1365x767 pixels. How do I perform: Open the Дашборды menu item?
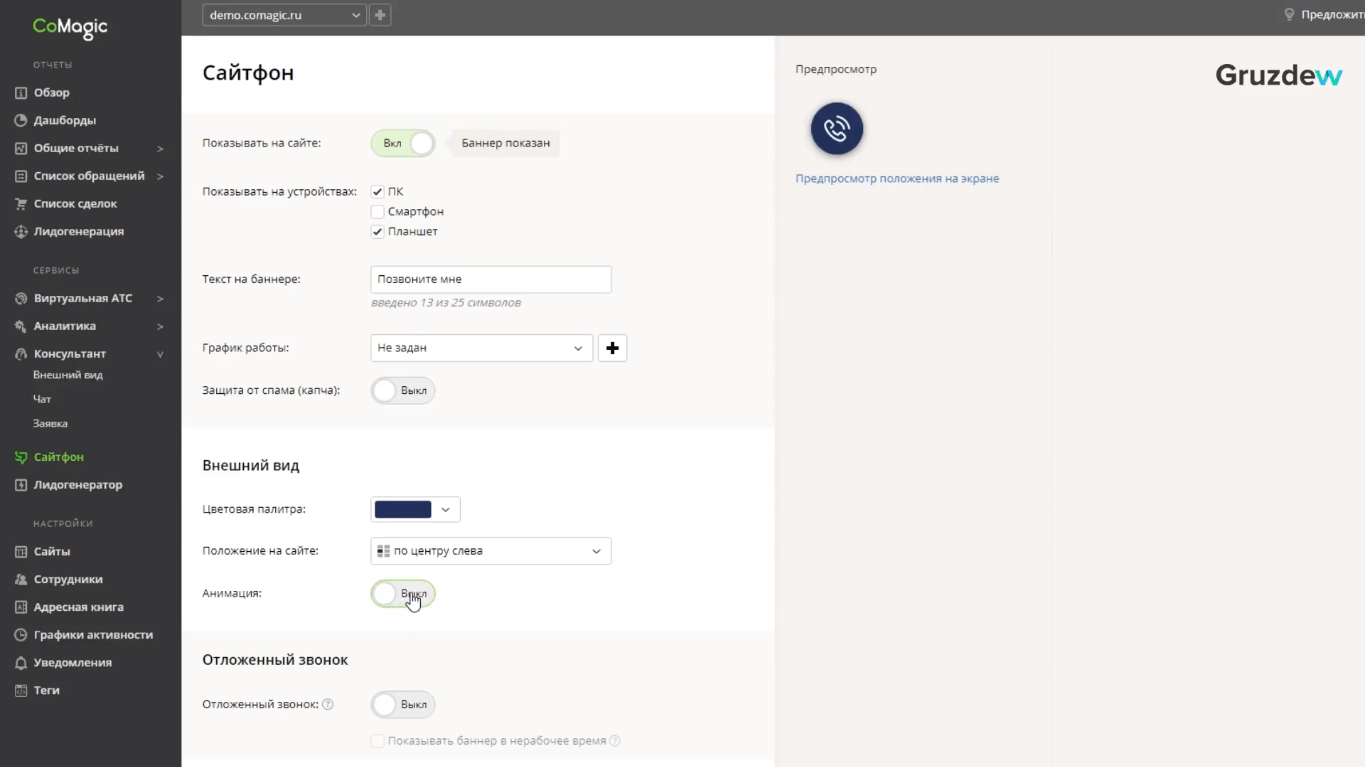click(65, 121)
